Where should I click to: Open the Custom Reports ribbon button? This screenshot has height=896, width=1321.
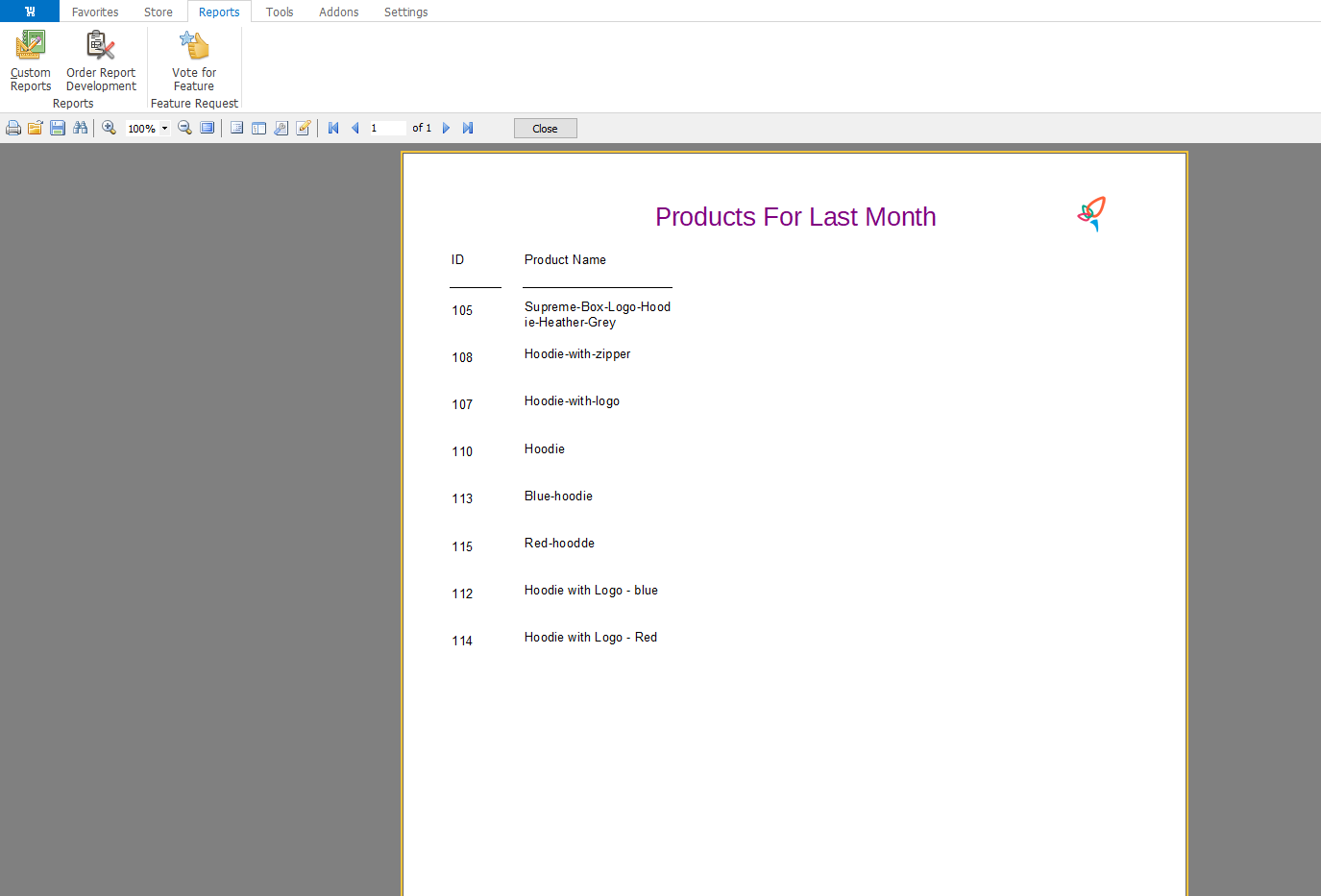[x=31, y=61]
